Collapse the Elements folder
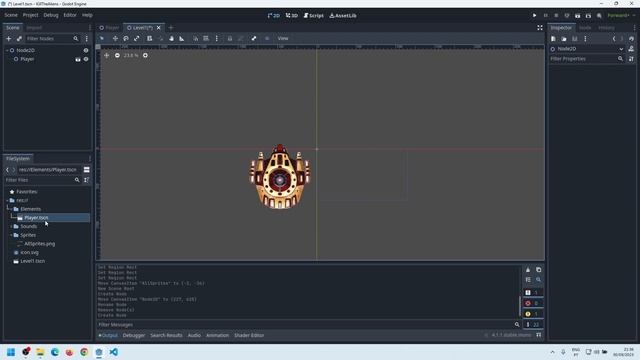The image size is (640, 360). point(11,209)
